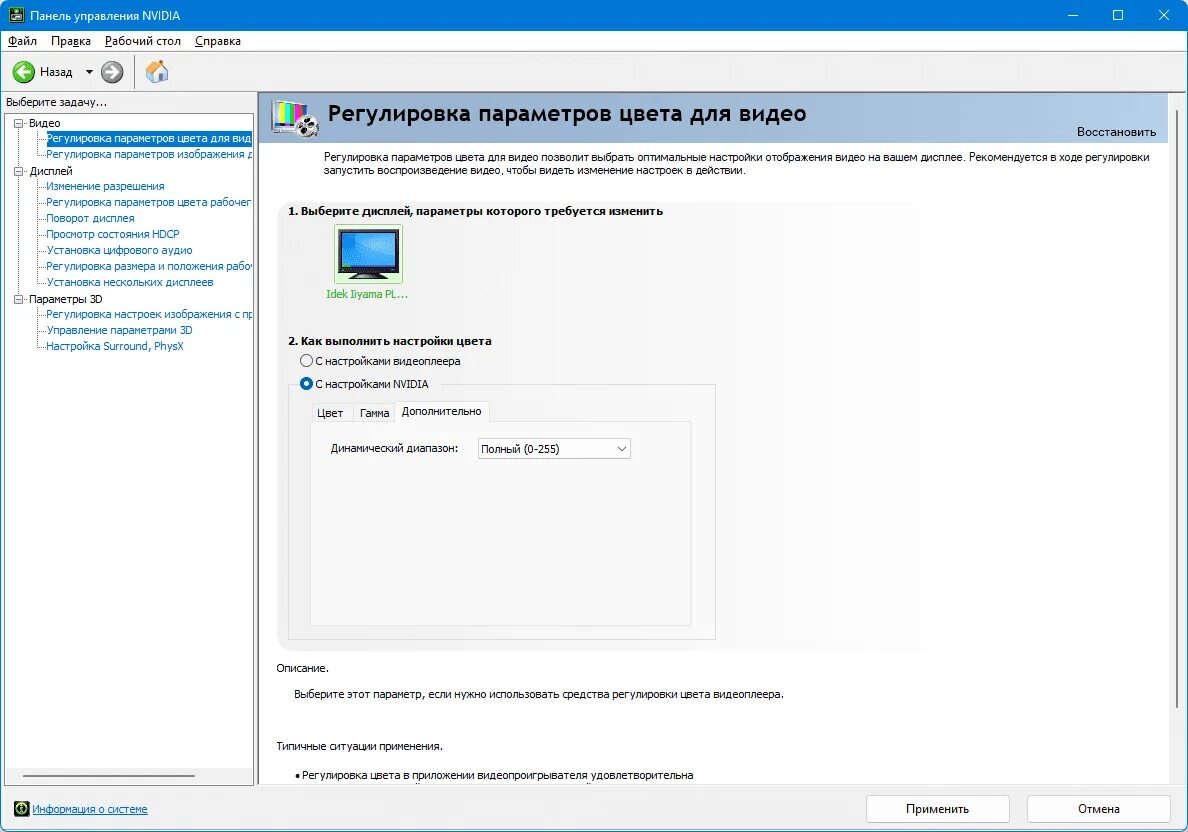Open Регулировка настроек изображения с просмотром
Screen dimensions: 1188x832
coord(148,314)
